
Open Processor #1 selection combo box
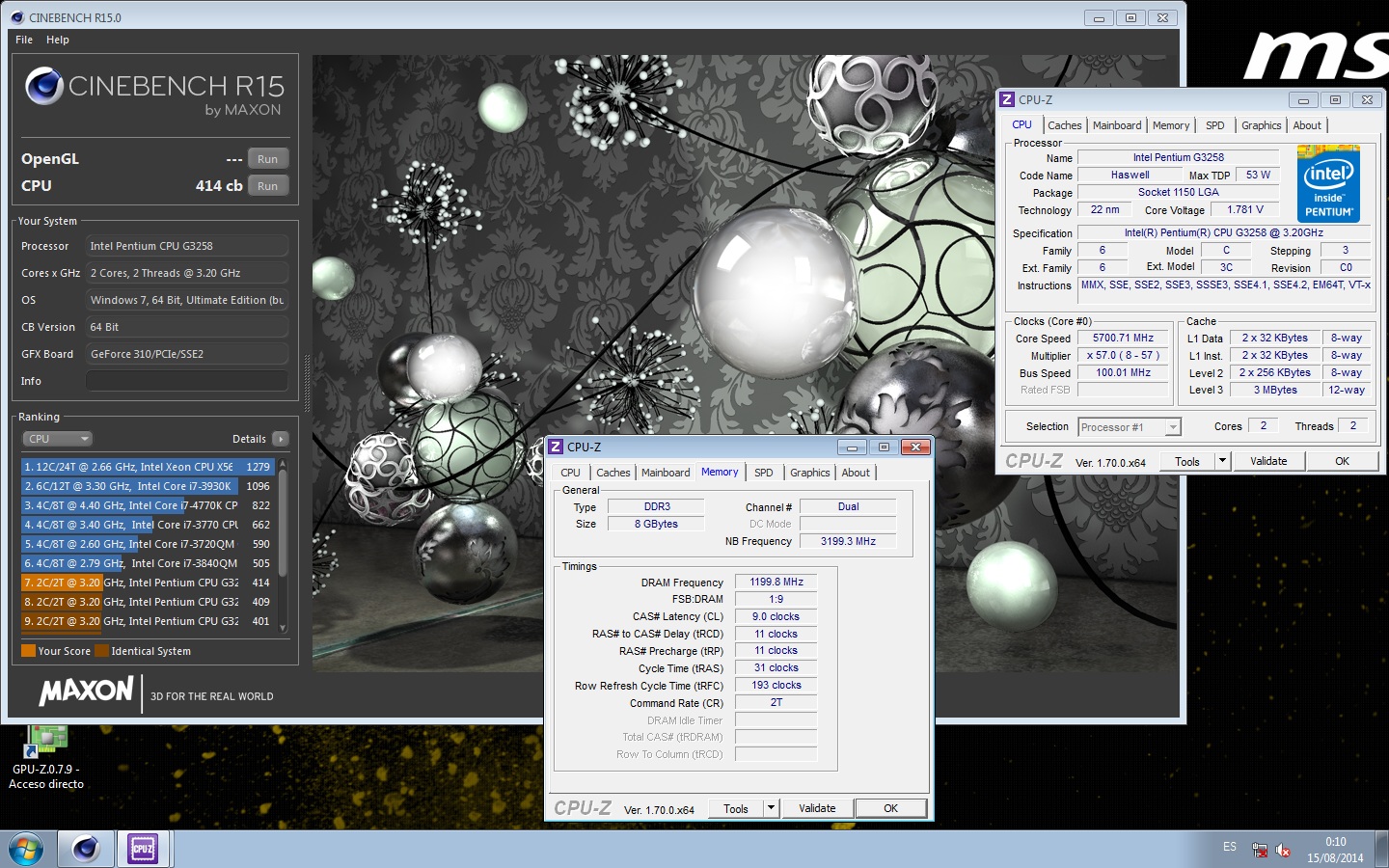[x=1129, y=427]
